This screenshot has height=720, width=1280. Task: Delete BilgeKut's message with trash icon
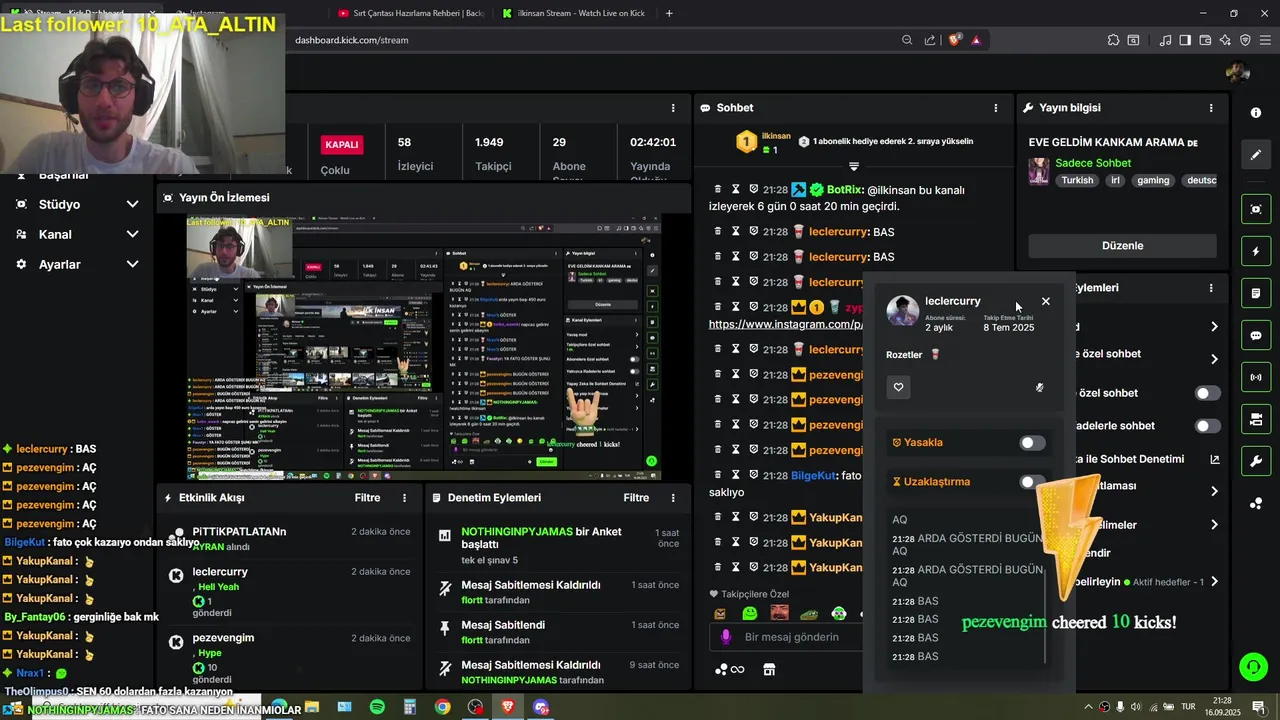pos(717,475)
